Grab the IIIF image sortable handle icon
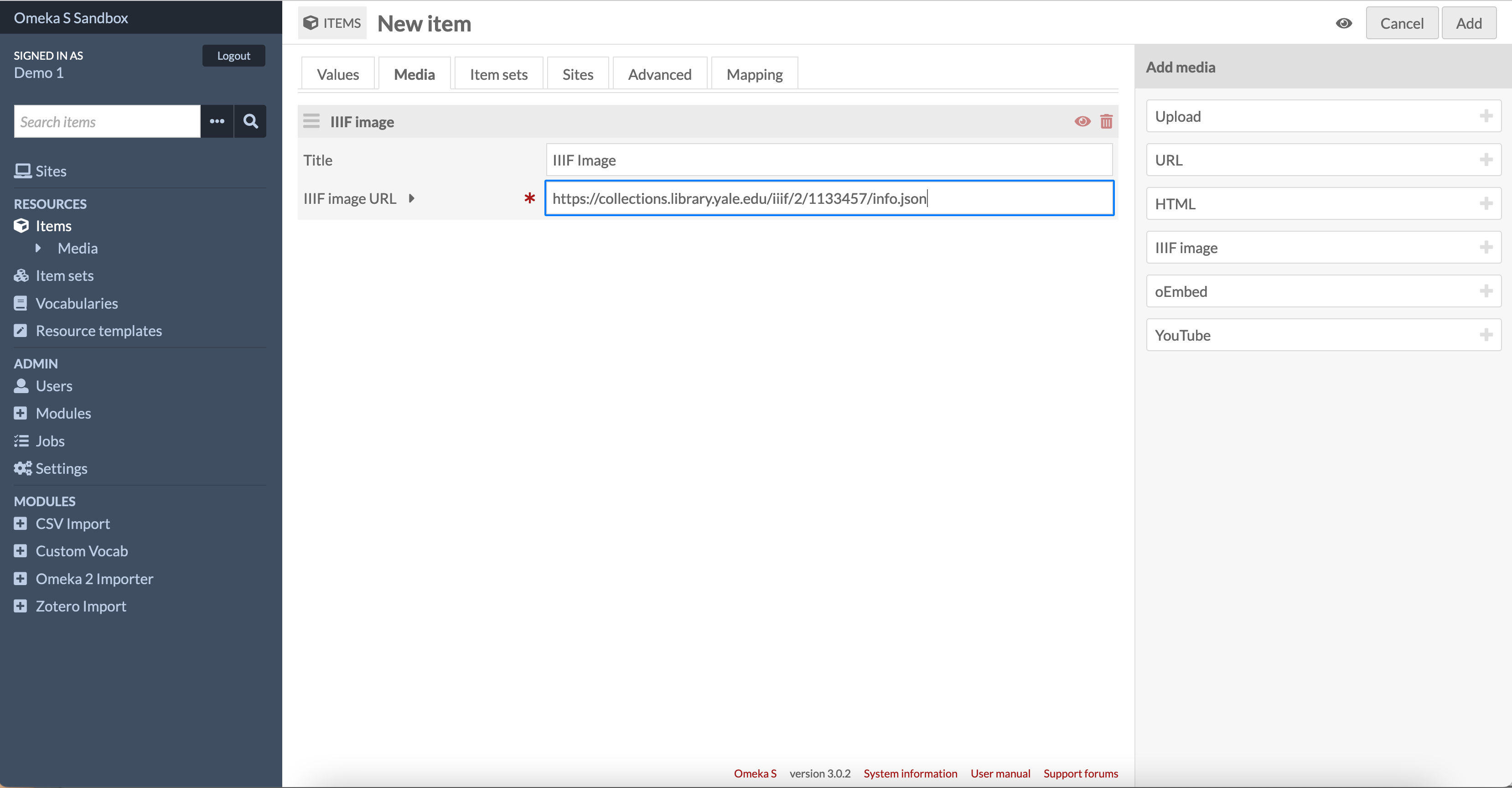 (x=311, y=121)
